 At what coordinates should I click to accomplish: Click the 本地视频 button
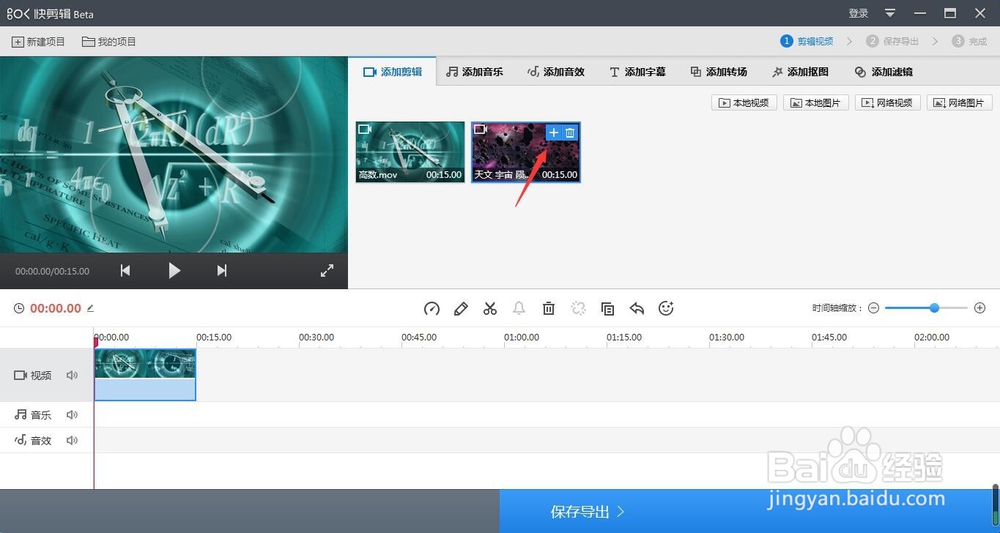[x=744, y=103]
